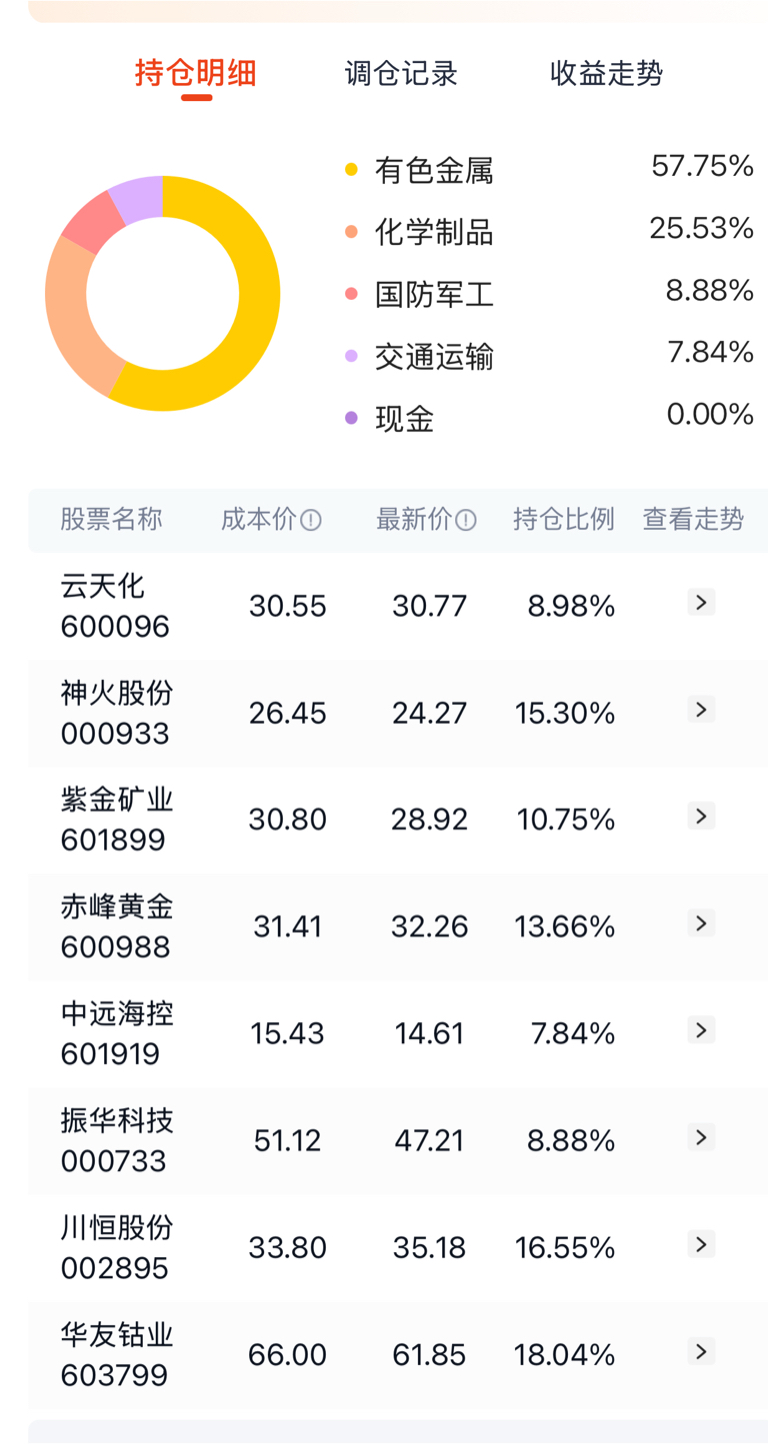Click the 国防军工 legend dot
This screenshot has width=768, height=1444.
click(351, 294)
